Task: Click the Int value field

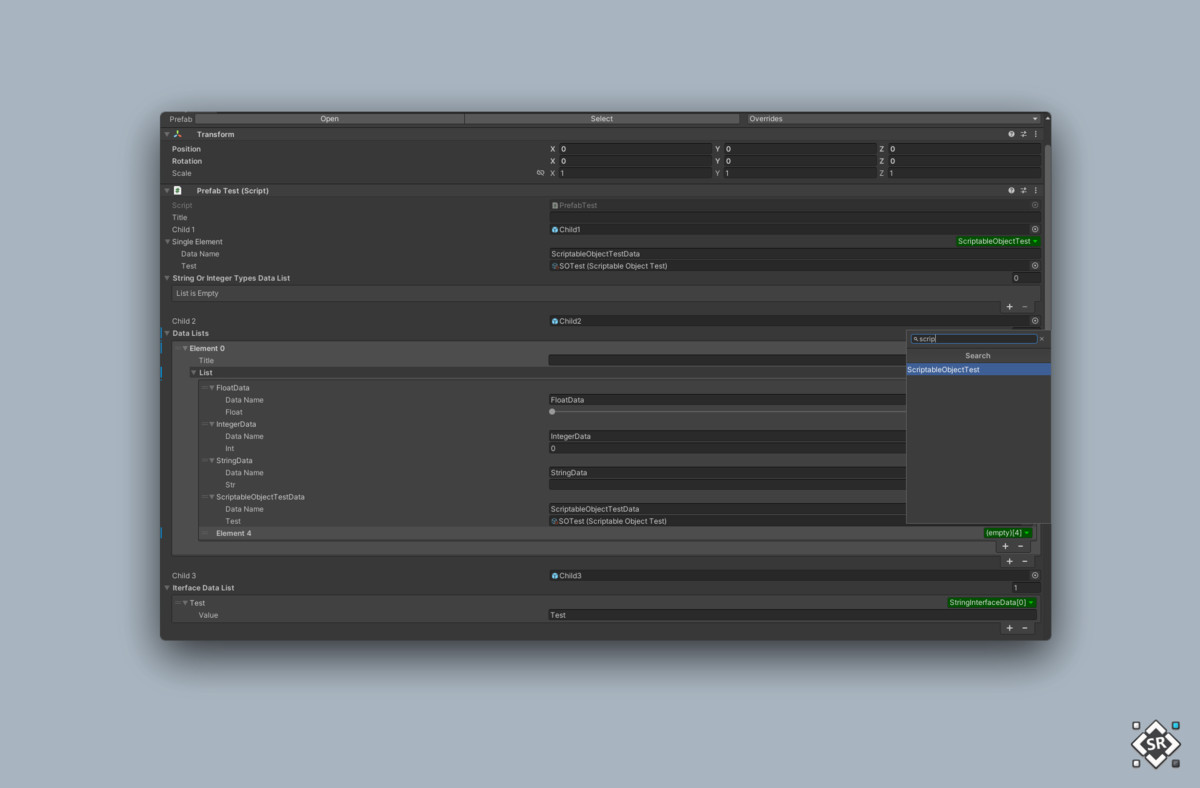Action: point(727,448)
